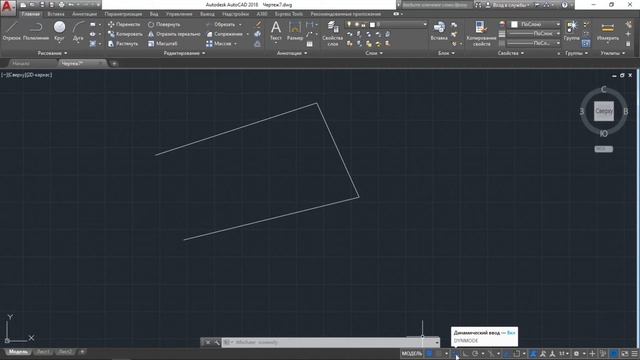
Task: Switch to the Параметризация ribbon tab
Action: point(123,14)
